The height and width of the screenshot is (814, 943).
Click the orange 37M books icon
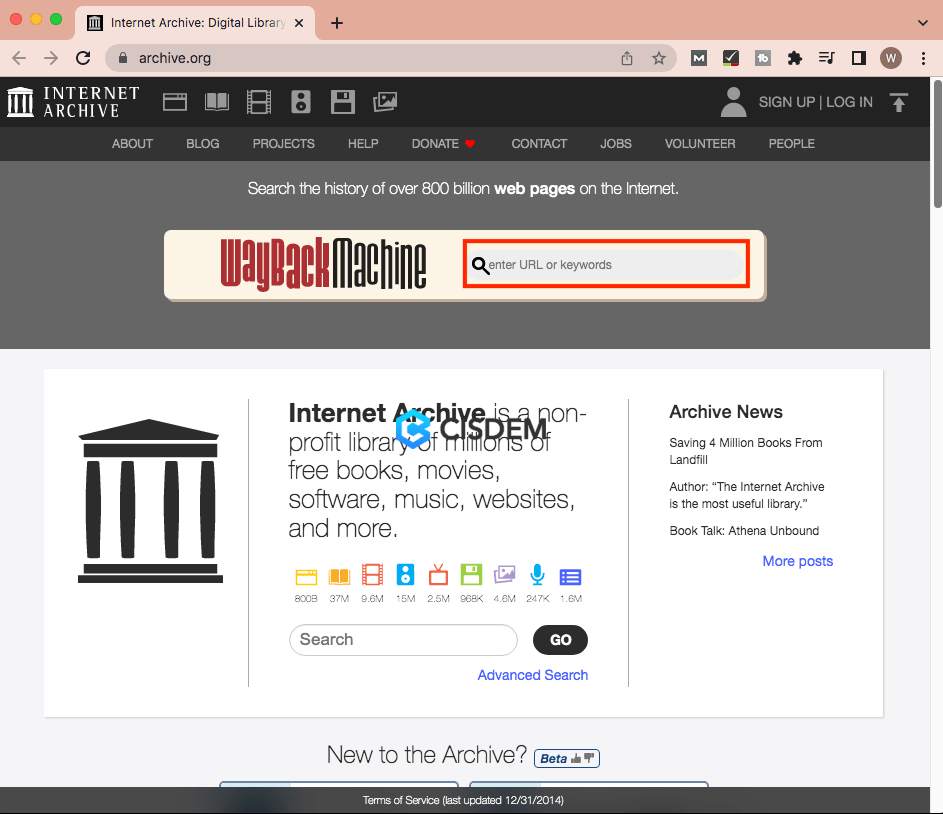[x=339, y=575]
